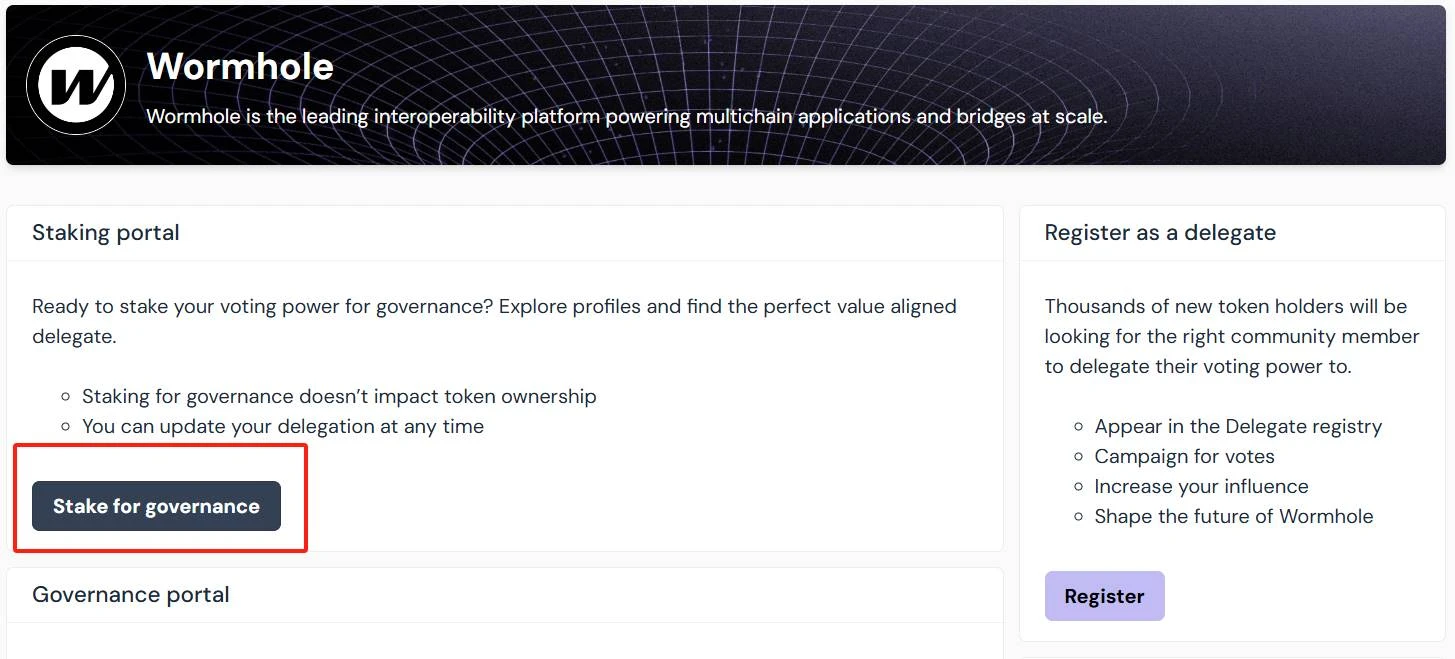
Task: Hit the purple Register button
Action: click(x=1104, y=596)
